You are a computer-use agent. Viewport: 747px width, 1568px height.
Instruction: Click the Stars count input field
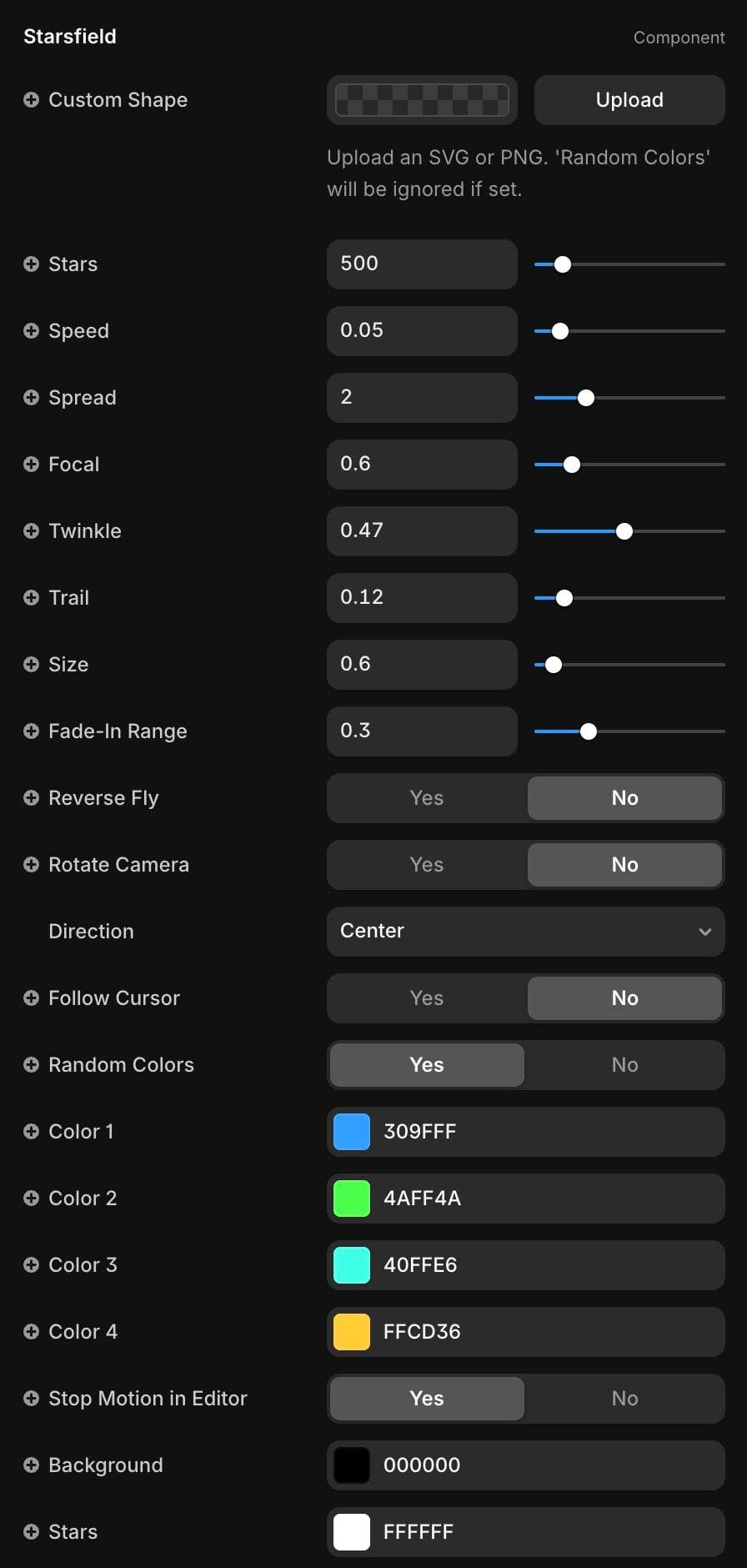[x=422, y=264]
